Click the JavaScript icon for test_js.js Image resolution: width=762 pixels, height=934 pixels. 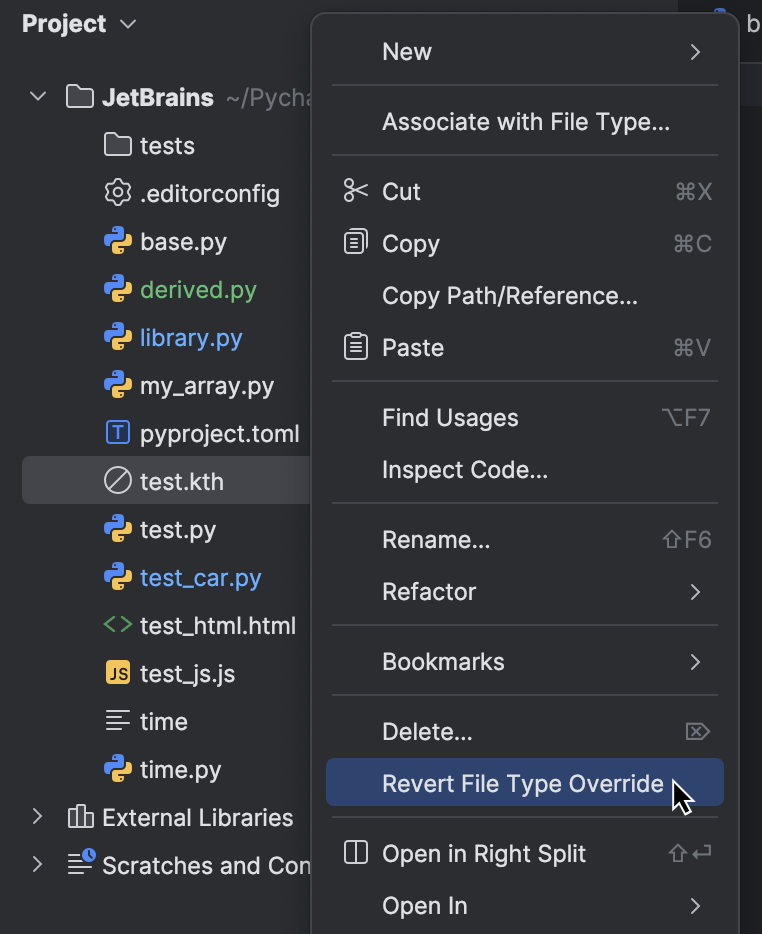point(117,673)
